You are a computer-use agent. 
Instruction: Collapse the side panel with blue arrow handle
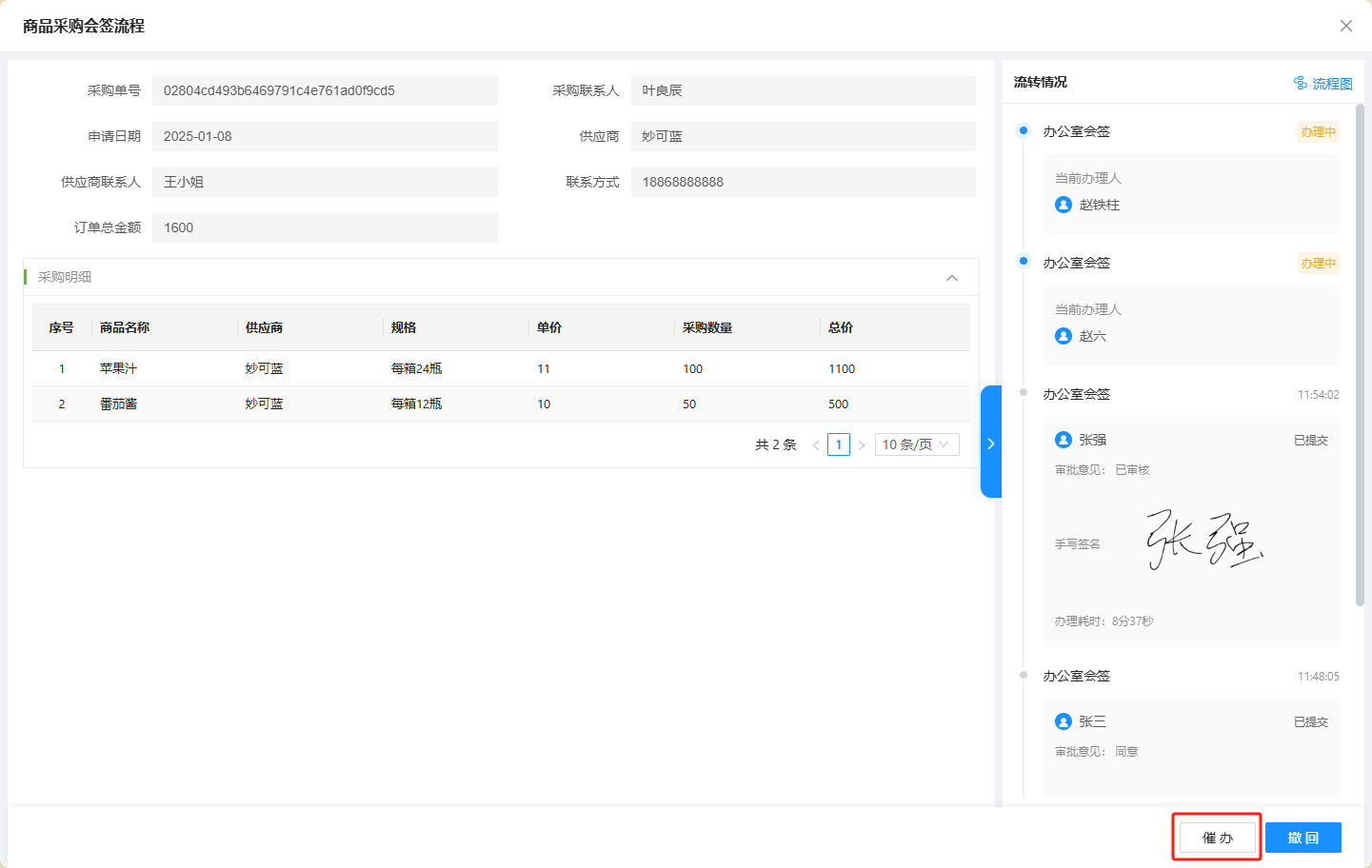coord(990,443)
